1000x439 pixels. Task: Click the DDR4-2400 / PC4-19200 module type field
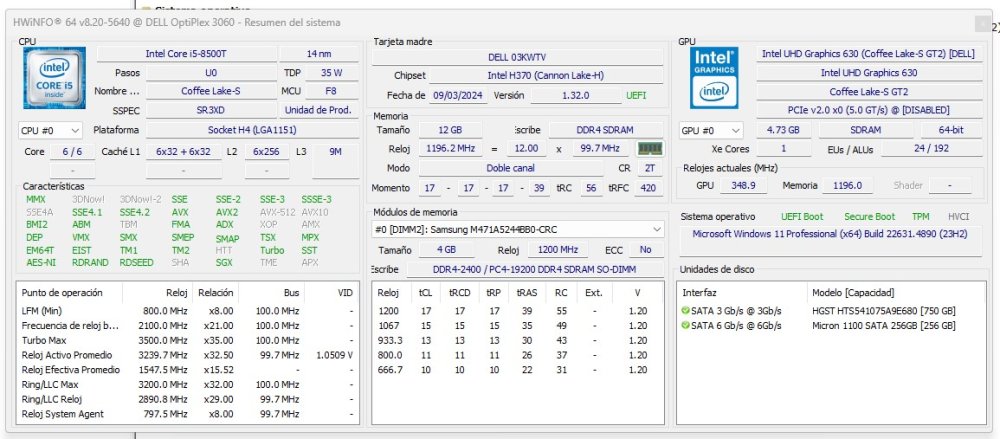[534, 269]
